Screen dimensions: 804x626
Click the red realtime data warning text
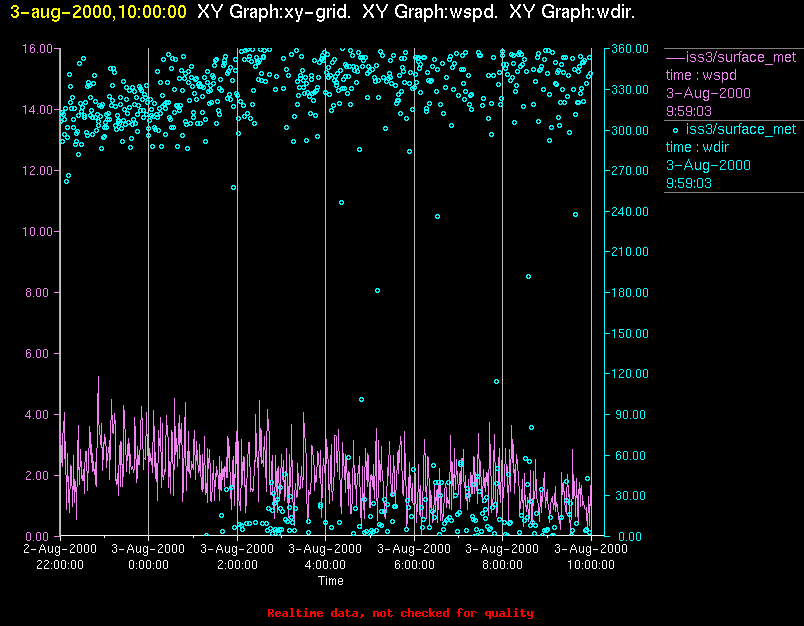[400, 613]
